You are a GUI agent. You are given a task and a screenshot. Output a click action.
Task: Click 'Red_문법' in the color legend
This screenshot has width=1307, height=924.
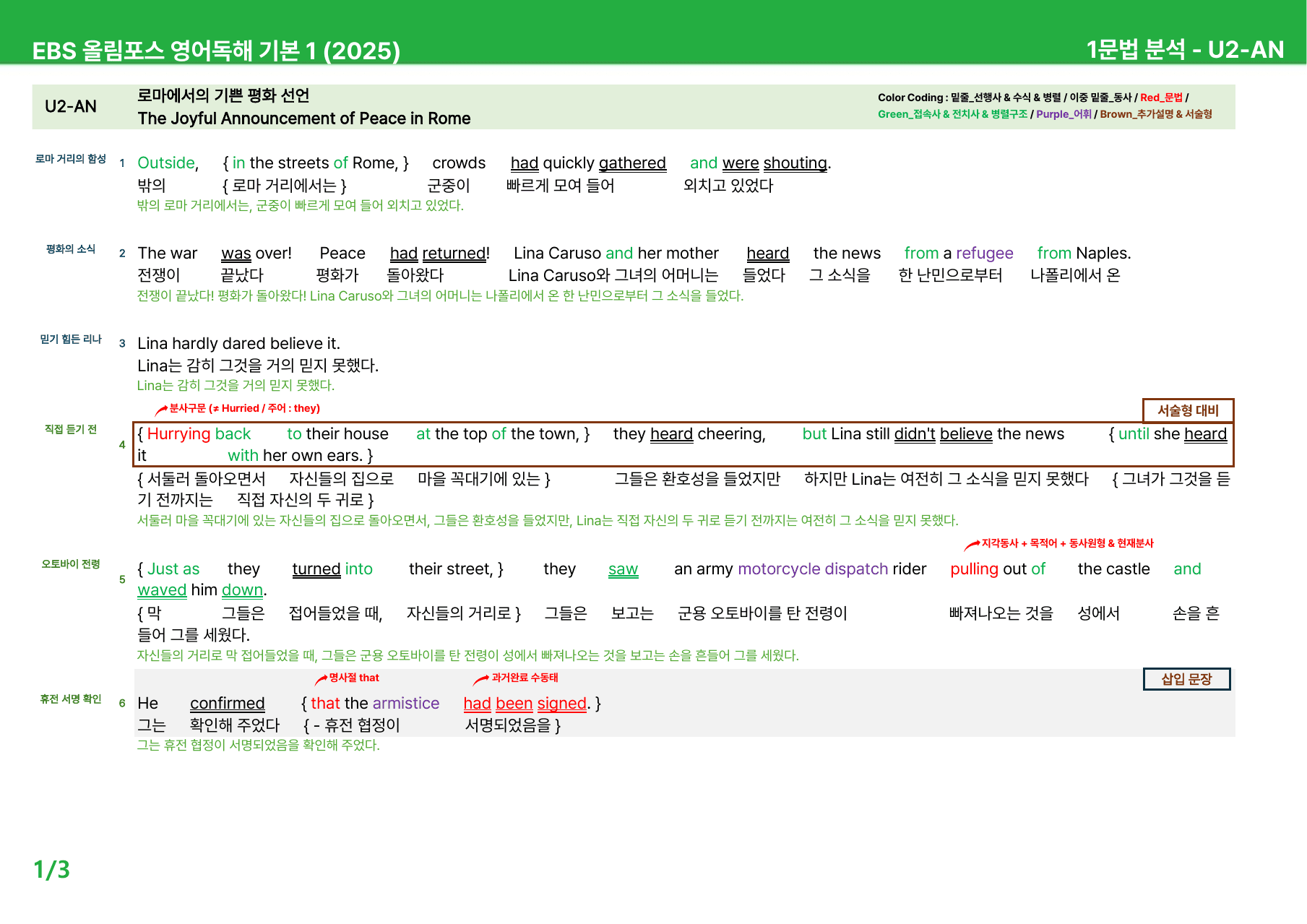coord(1161,98)
